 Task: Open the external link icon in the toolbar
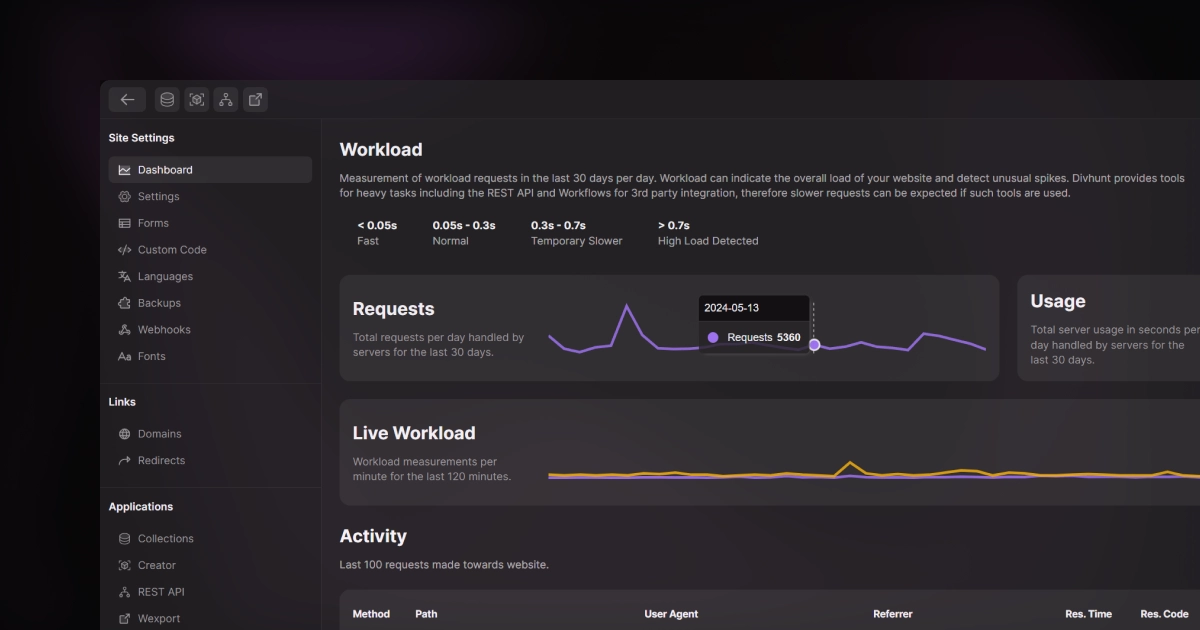[255, 99]
